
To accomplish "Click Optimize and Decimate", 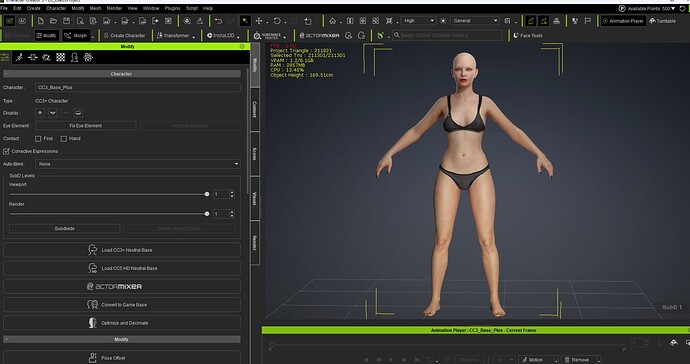I will (122, 323).
